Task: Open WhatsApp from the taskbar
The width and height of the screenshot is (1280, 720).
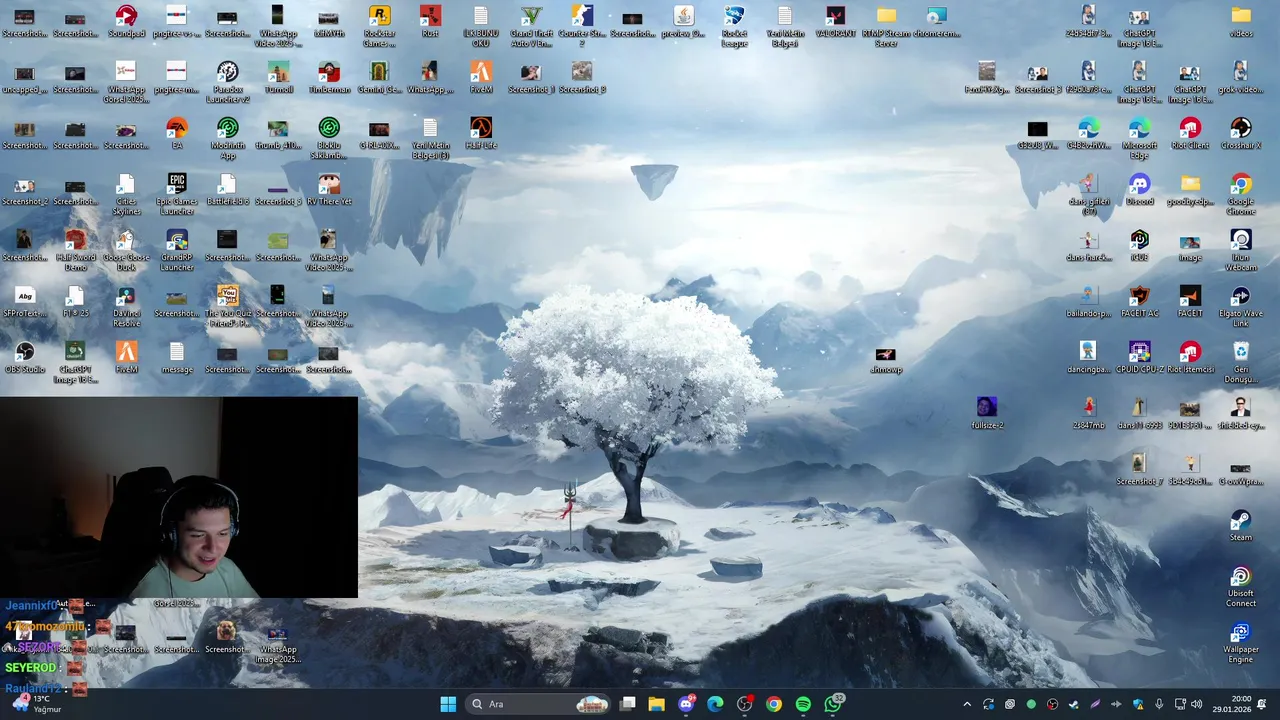Action: click(833, 704)
